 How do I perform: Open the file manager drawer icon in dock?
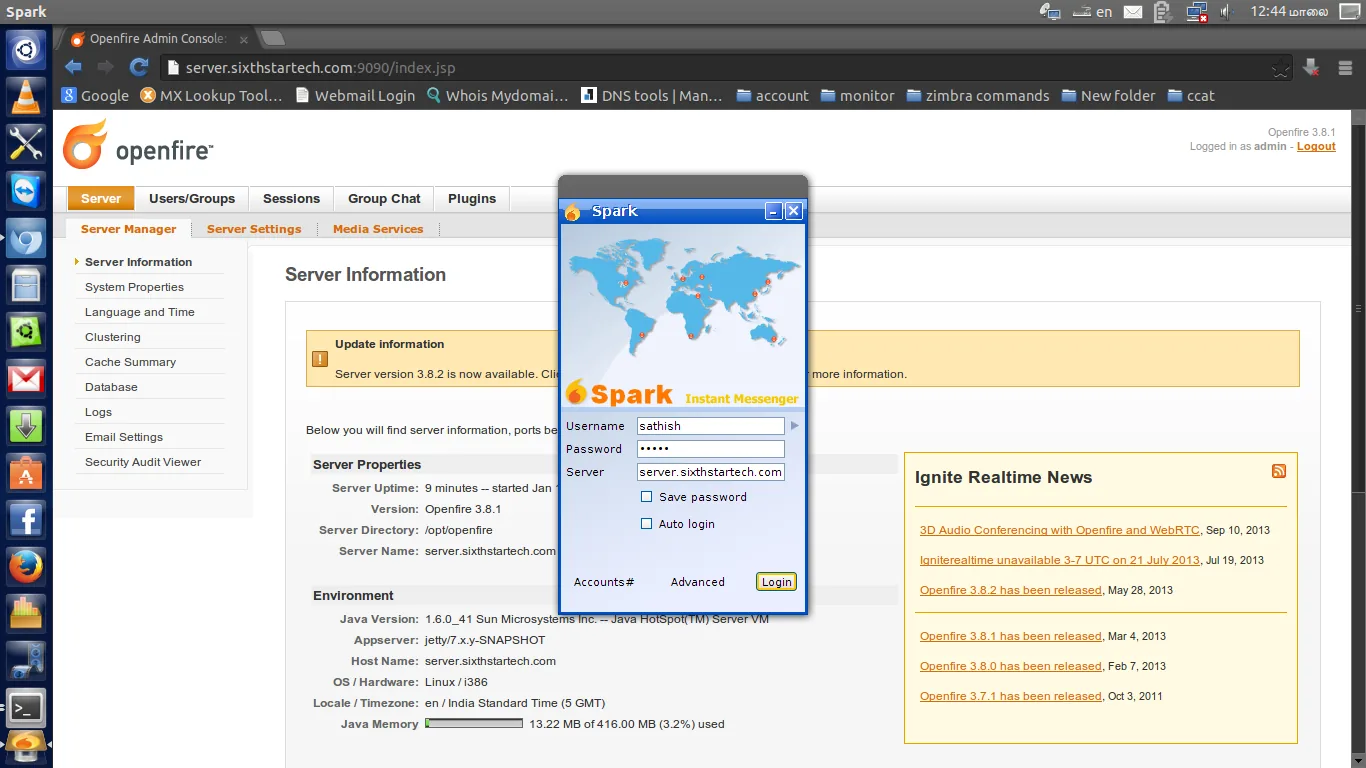pyautogui.click(x=26, y=285)
